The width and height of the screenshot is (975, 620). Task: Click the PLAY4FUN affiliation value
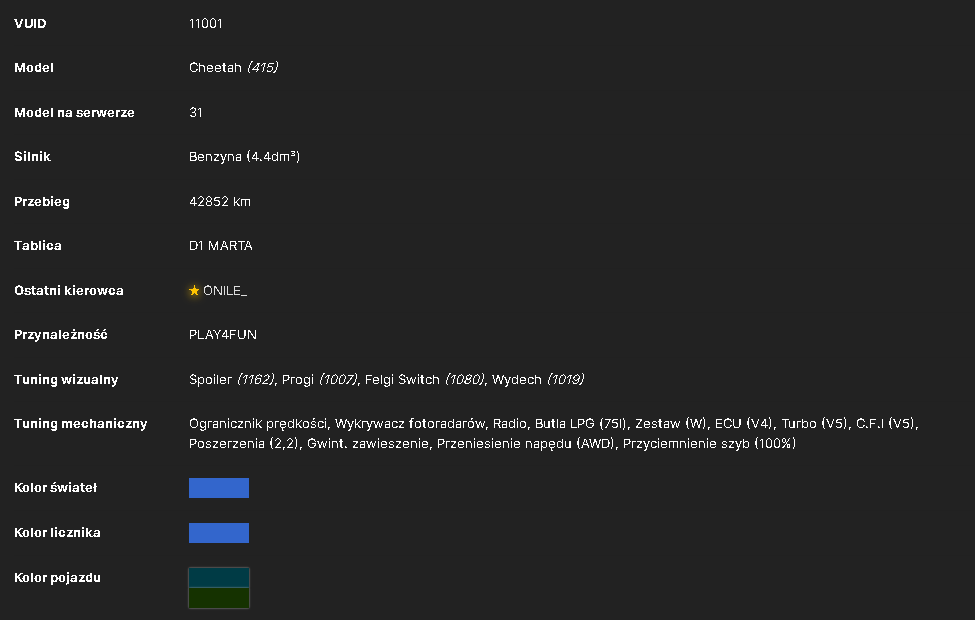tap(223, 335)
